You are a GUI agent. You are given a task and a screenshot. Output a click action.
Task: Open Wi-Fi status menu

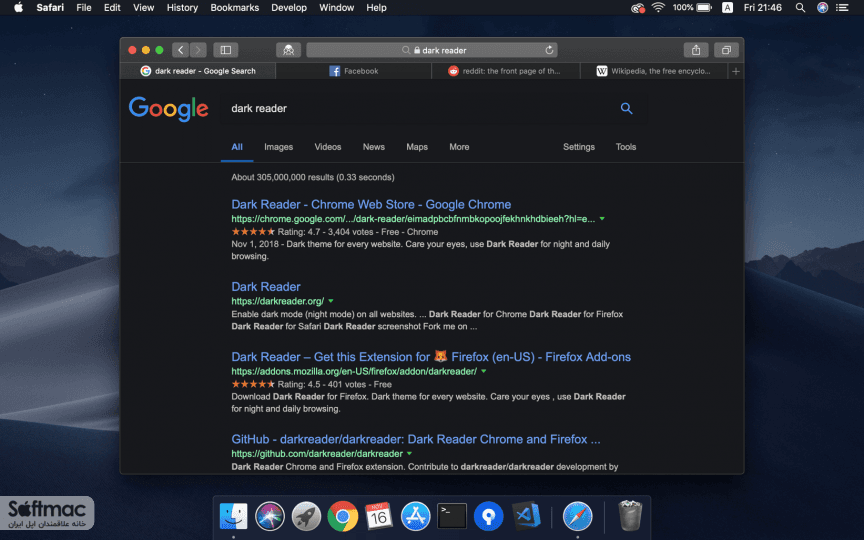[x=658, y=8]
